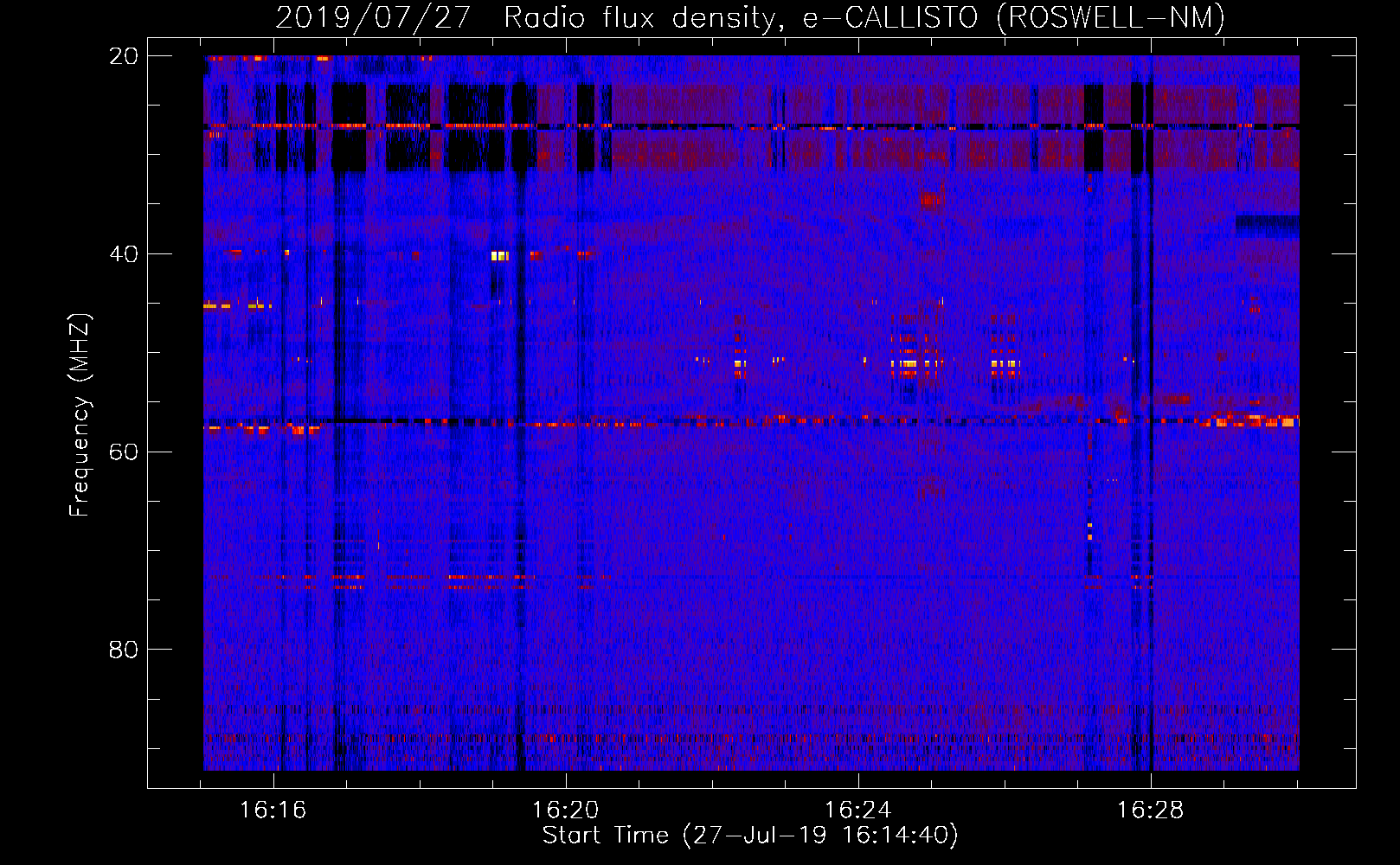Click the 'Frequency (MHZ)' axis label

pyautogui.click(x=80, y=415)
